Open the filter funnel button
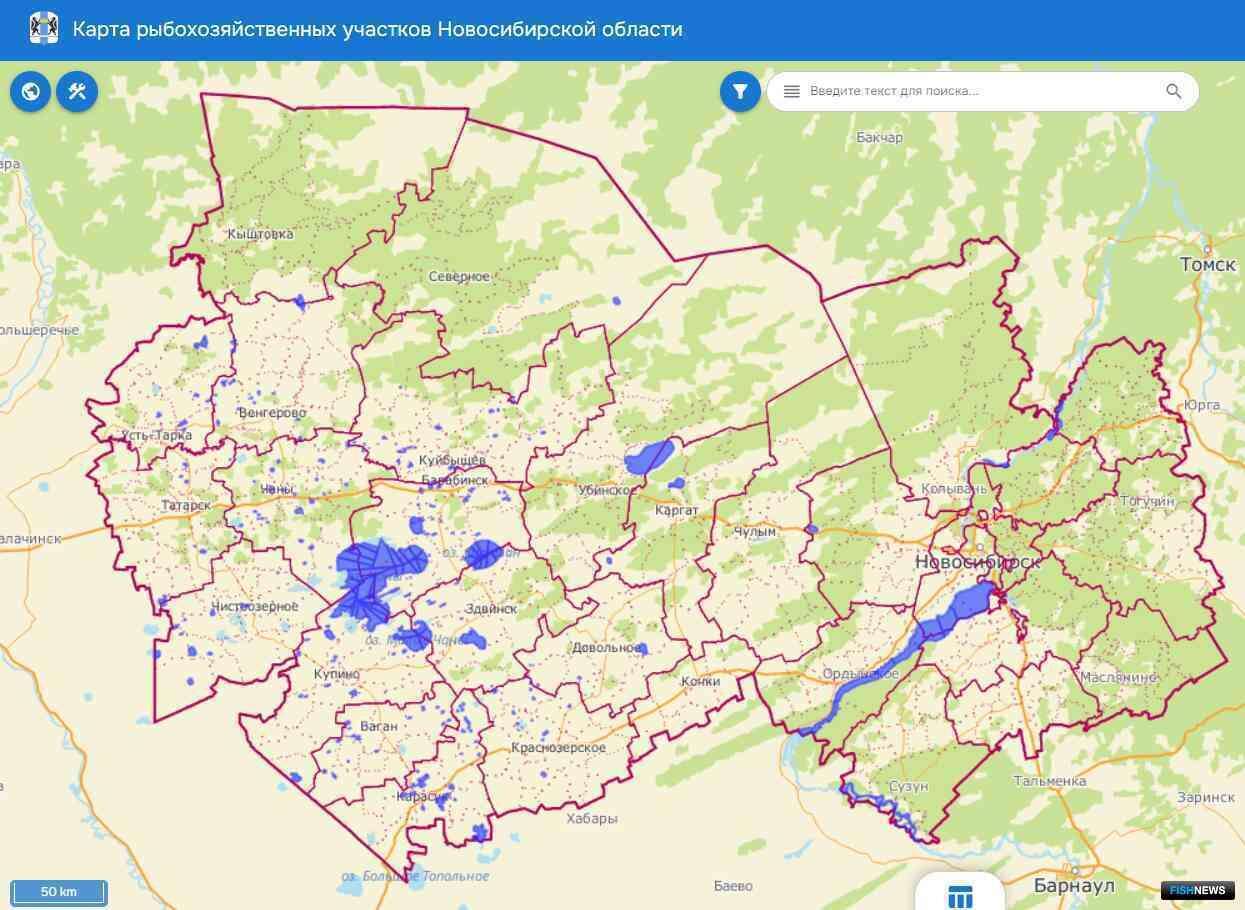Viewport: 1245px width, 910px height. 740,92
